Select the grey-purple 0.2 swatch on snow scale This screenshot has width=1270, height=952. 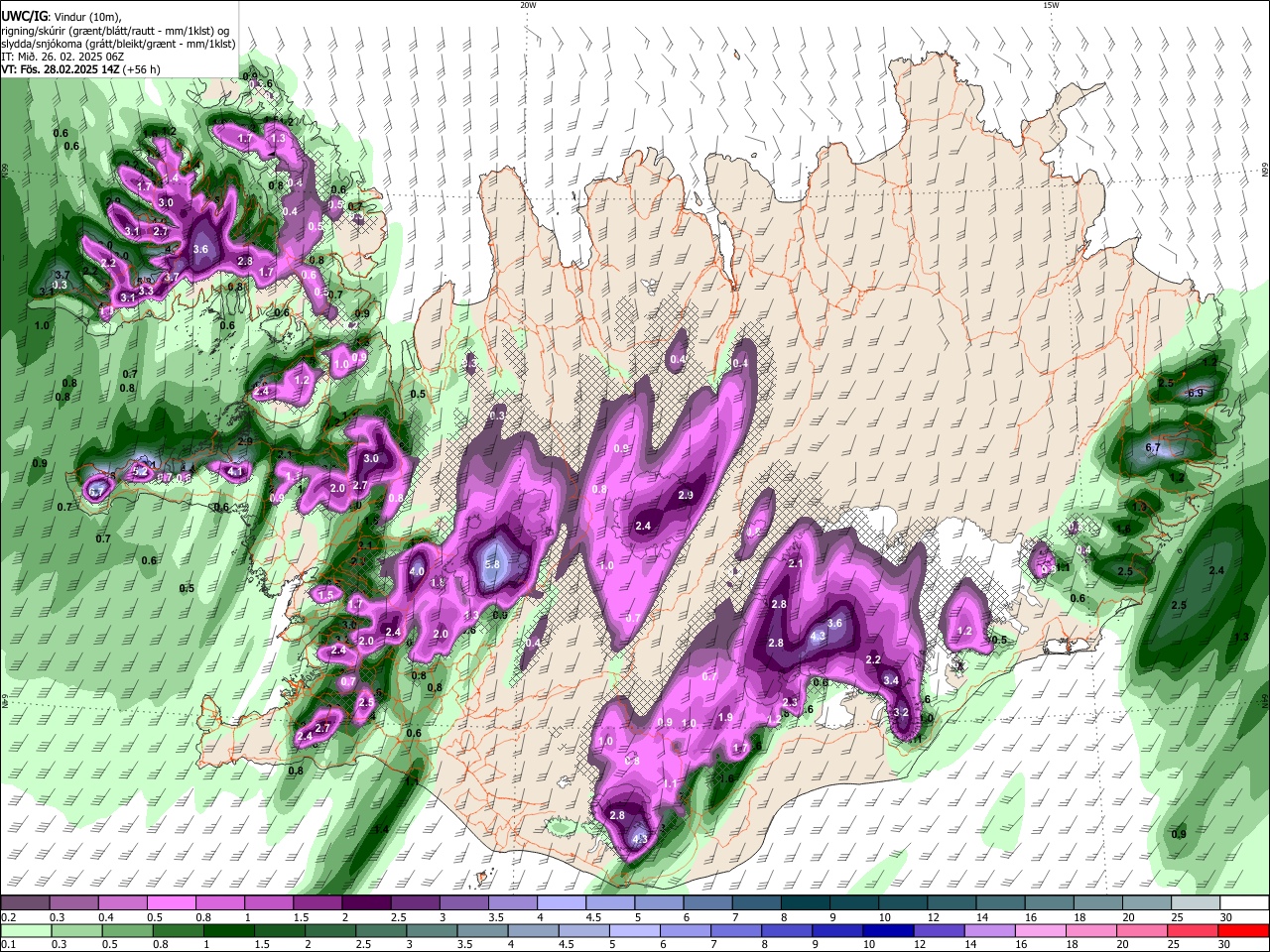coord(25,903)
